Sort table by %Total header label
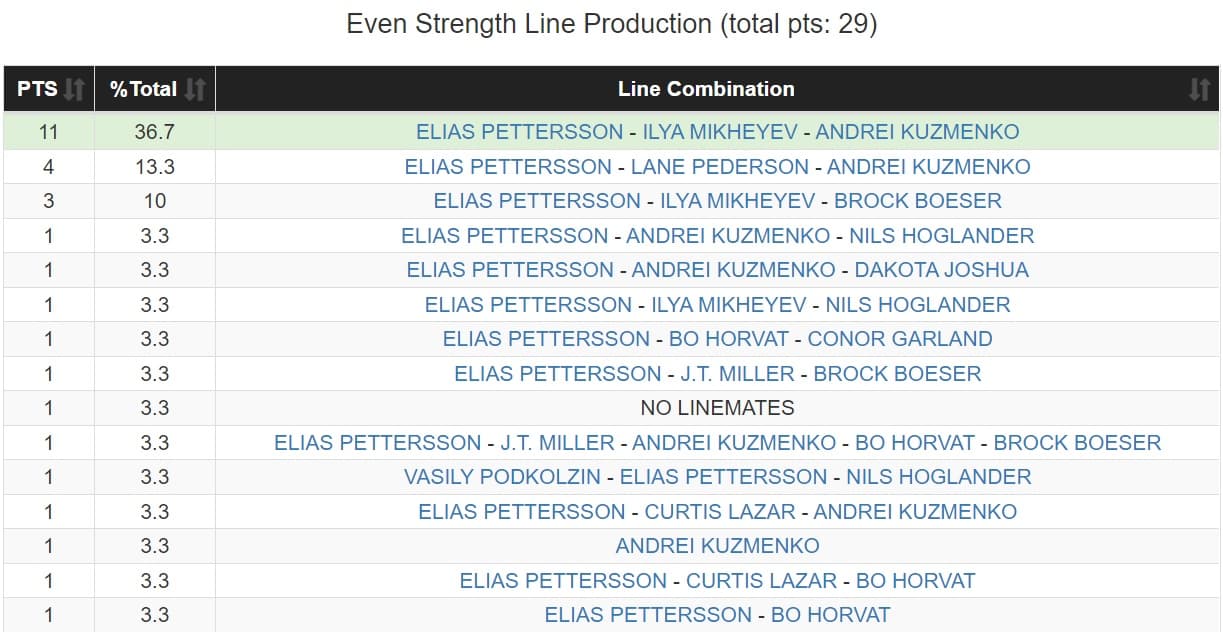This screenshot has width=1223, height=632. 143,89
